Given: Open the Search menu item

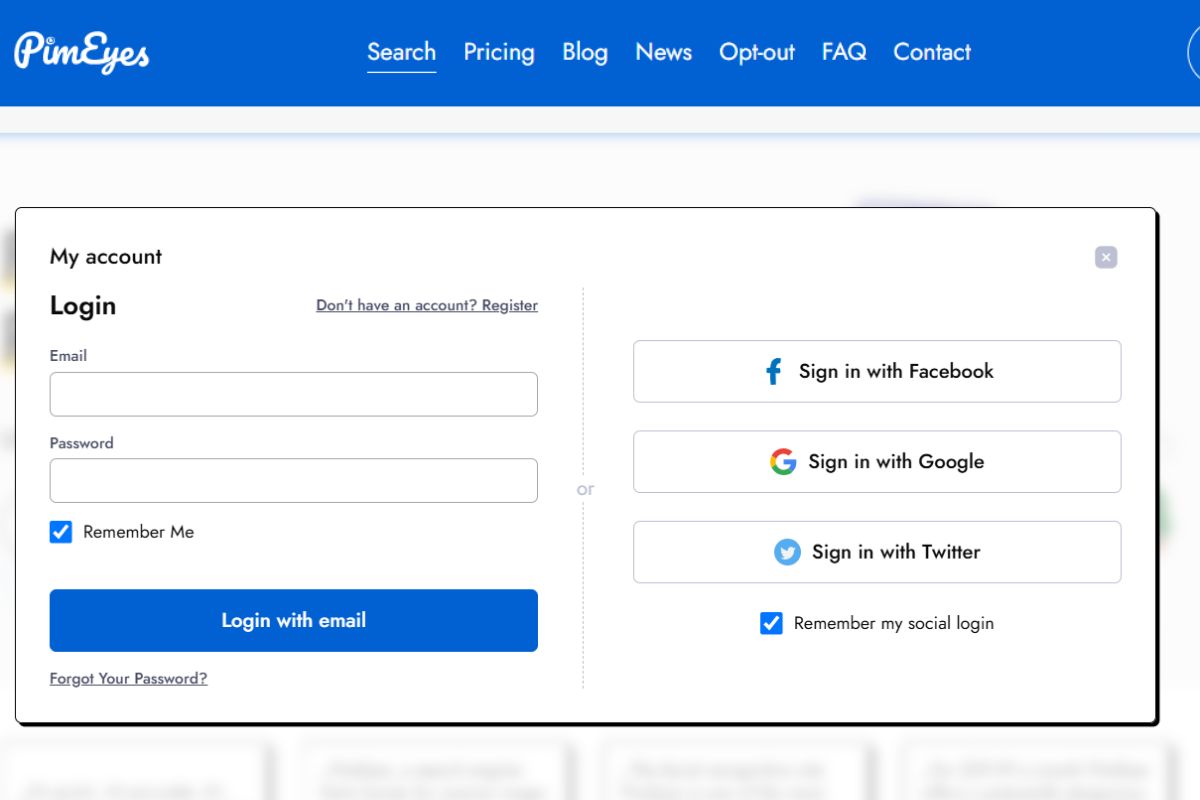Looking at the screenshot, I should pyautogui.click(x=401, y=52).
